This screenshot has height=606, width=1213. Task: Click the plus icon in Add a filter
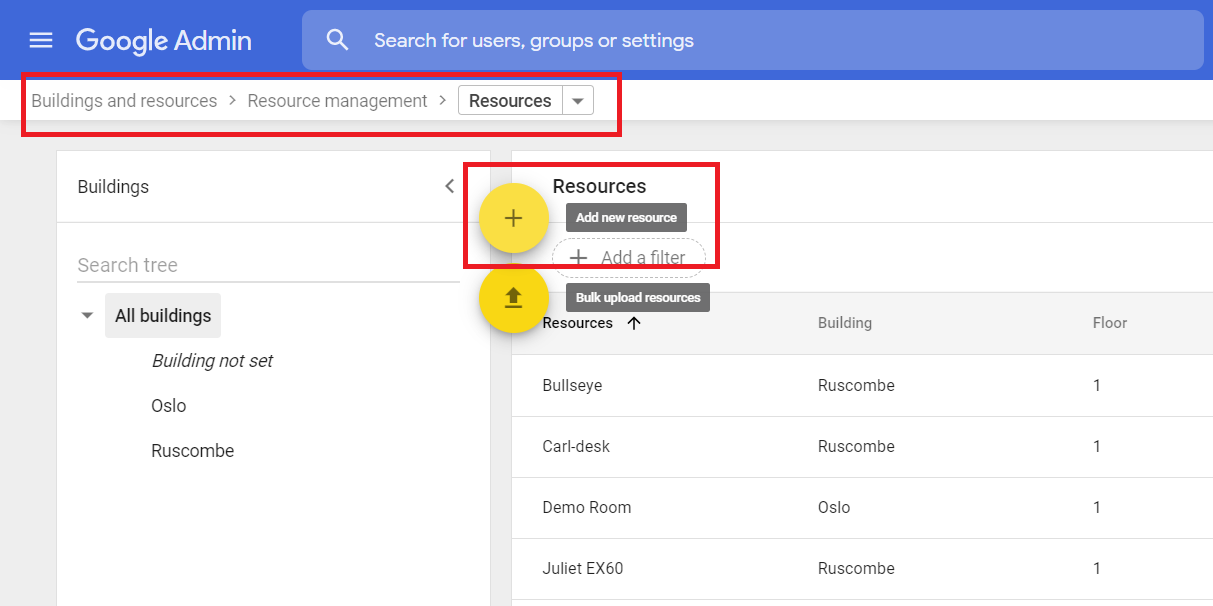[578, 258]
